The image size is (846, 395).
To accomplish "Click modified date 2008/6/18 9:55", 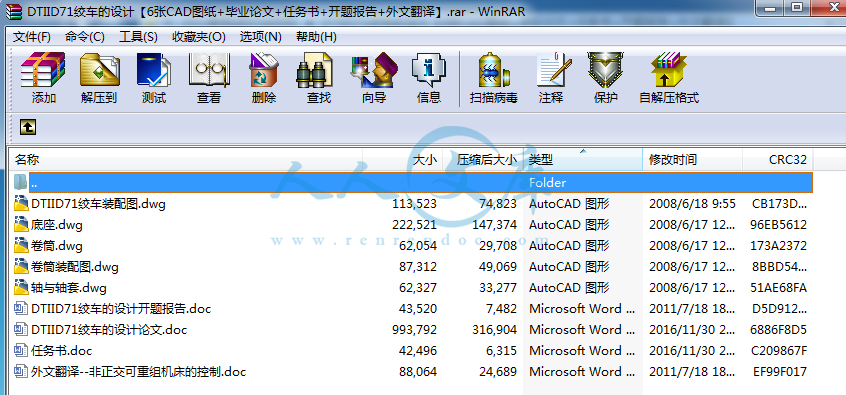I will [x=692, y=204].
